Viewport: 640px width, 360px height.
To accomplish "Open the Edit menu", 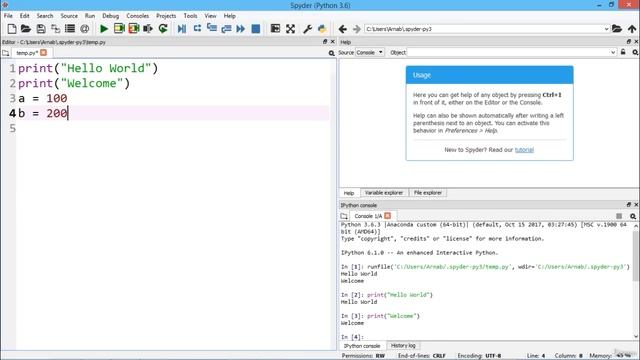I will tap(24, 16).
